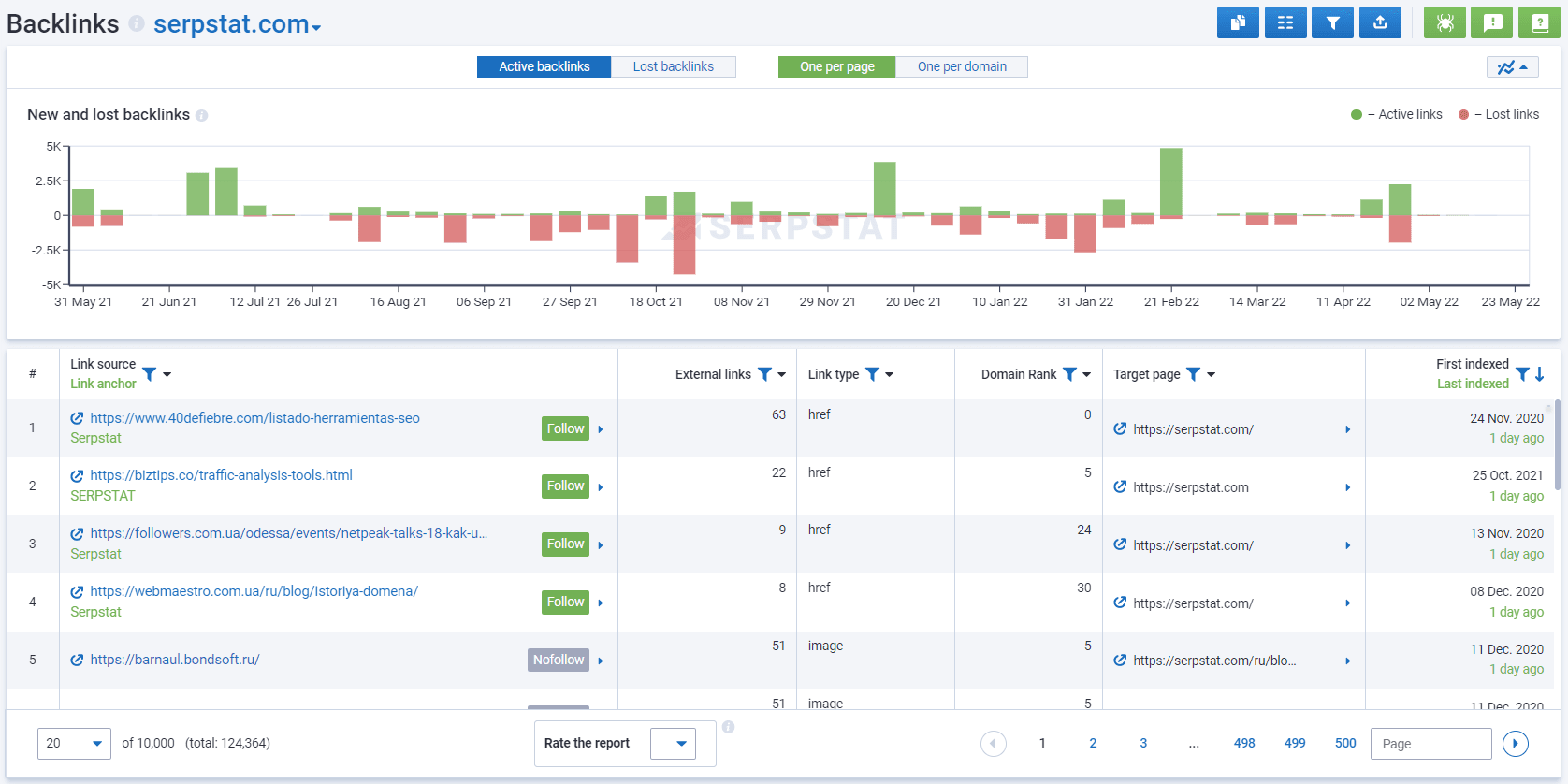Click the go to page arrow button

(x=1516, y=744)
